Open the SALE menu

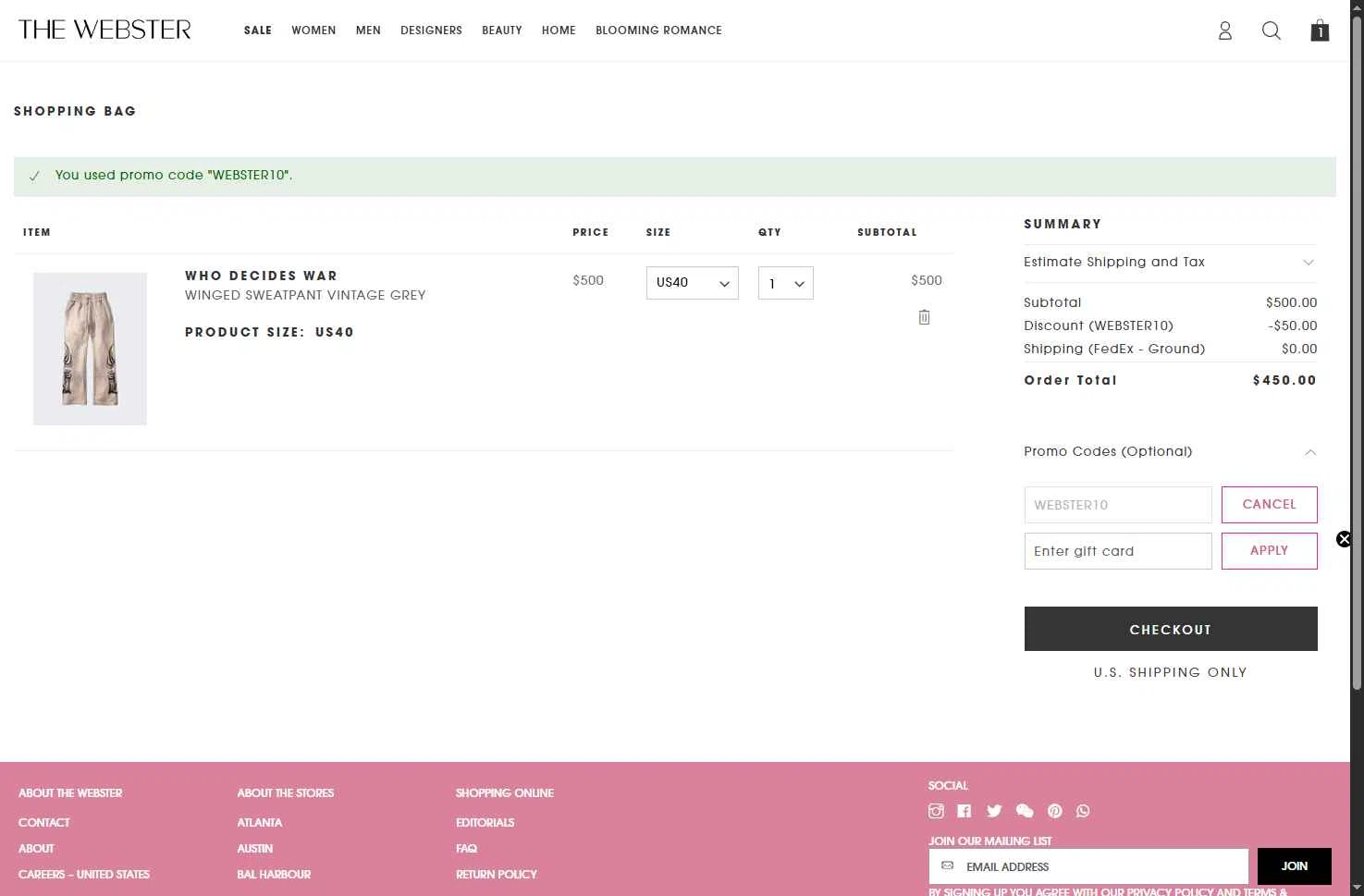tap(258, 31)
